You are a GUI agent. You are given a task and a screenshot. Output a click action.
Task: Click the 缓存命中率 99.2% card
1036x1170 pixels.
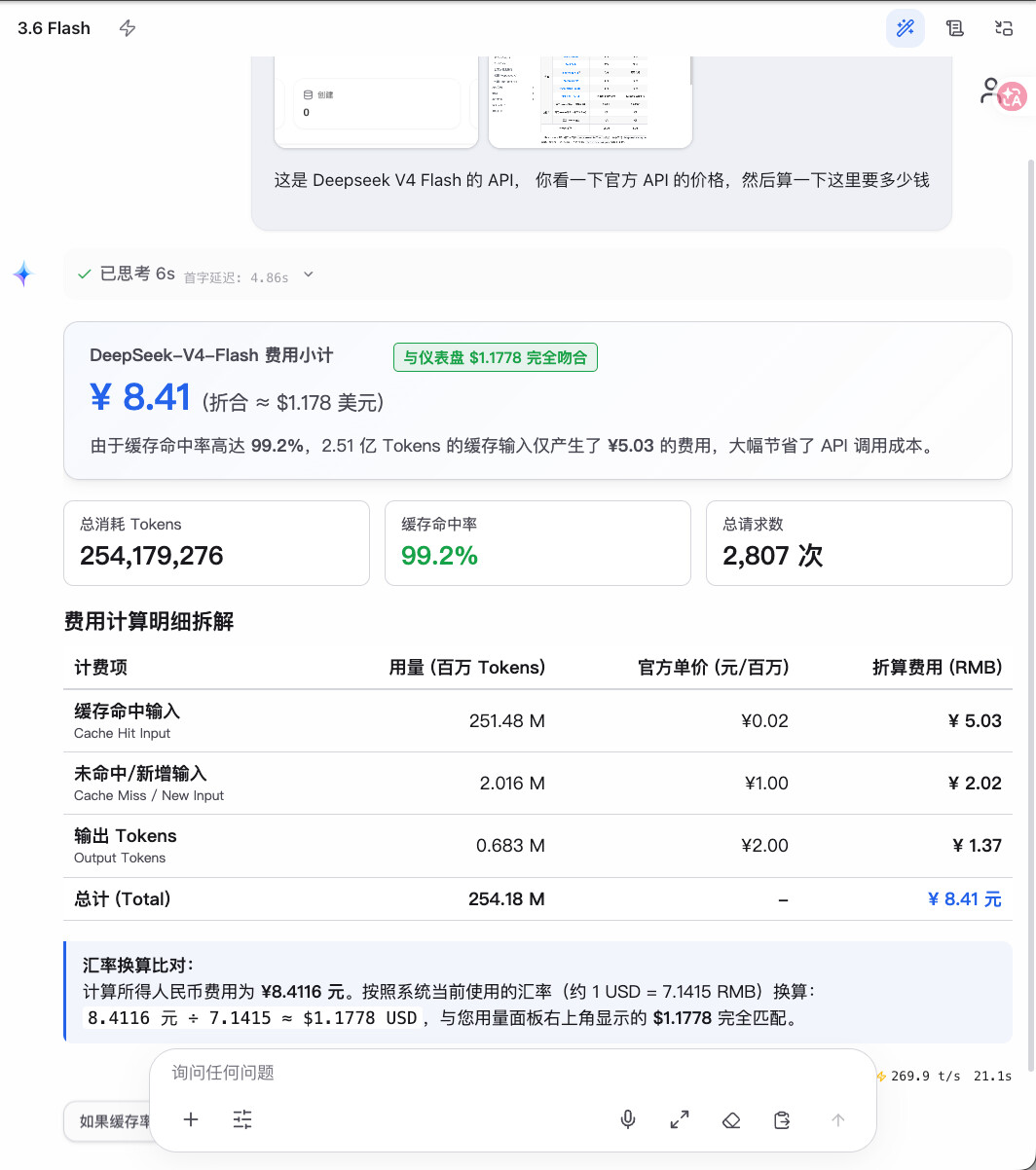[x=537, y=543]
